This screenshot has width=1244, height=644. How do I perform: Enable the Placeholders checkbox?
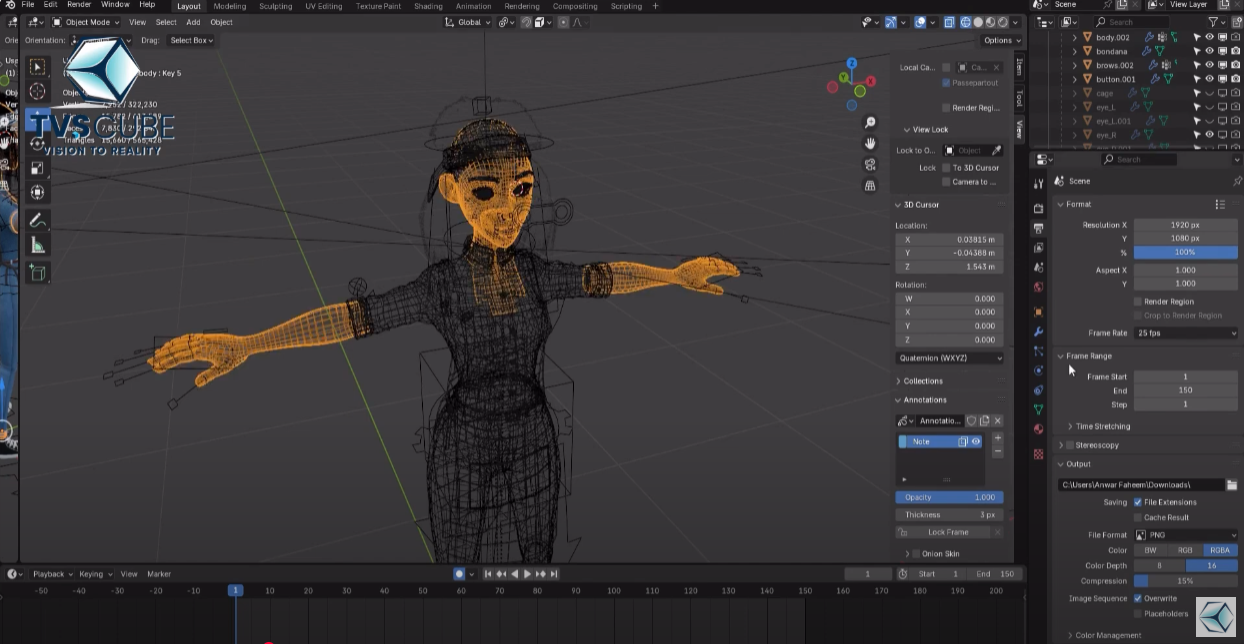click(x=1138, y=614)
